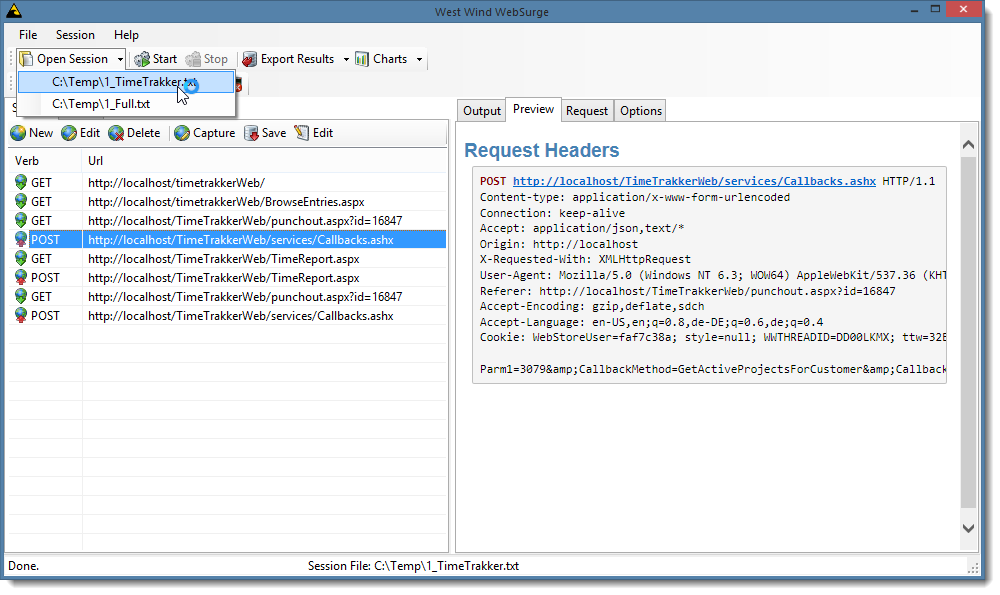Select BrowseEntries.aspx URL in request list

point(226,202)
